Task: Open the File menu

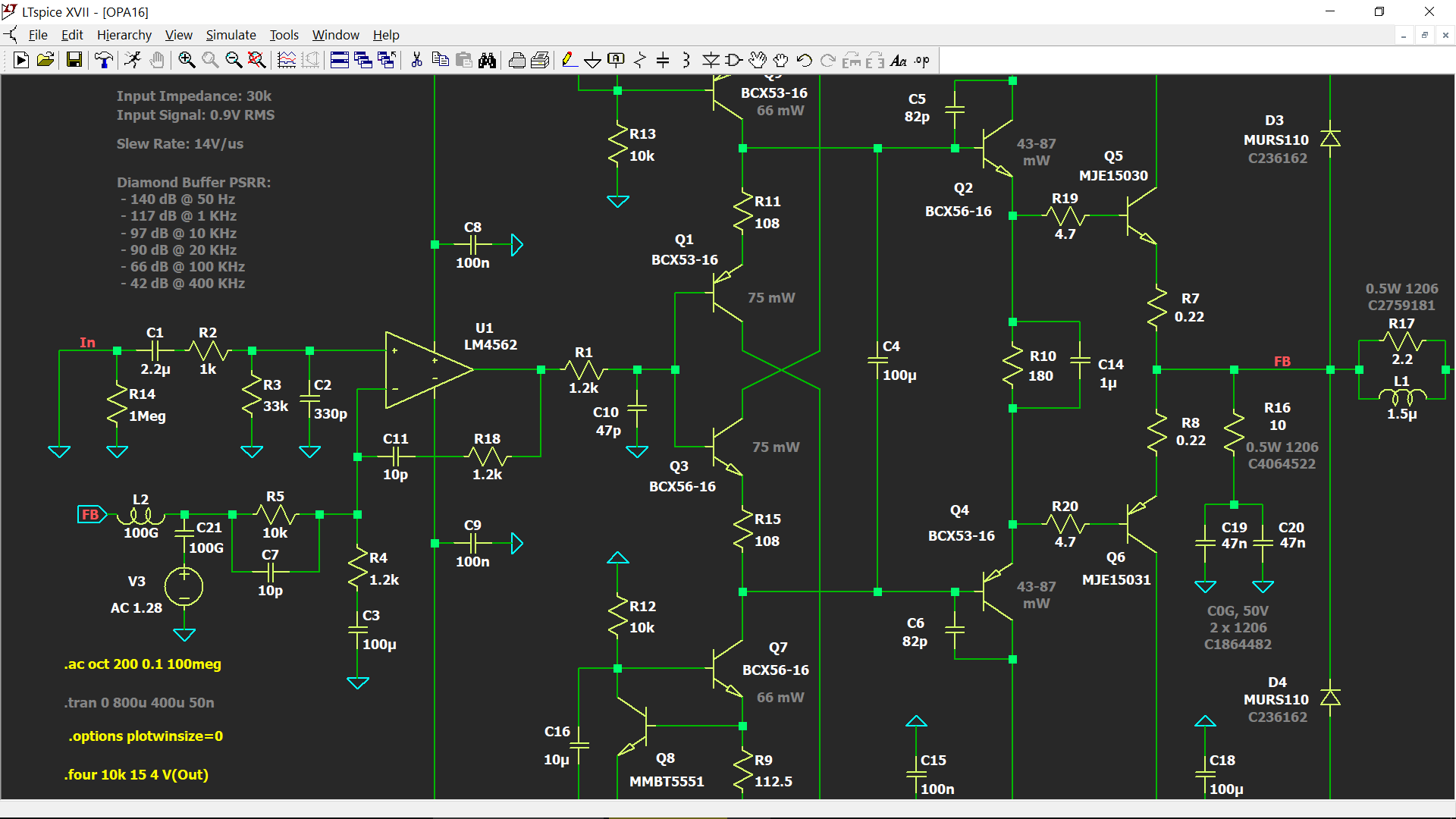Action: pyautogui.click(x=38, y=35)
